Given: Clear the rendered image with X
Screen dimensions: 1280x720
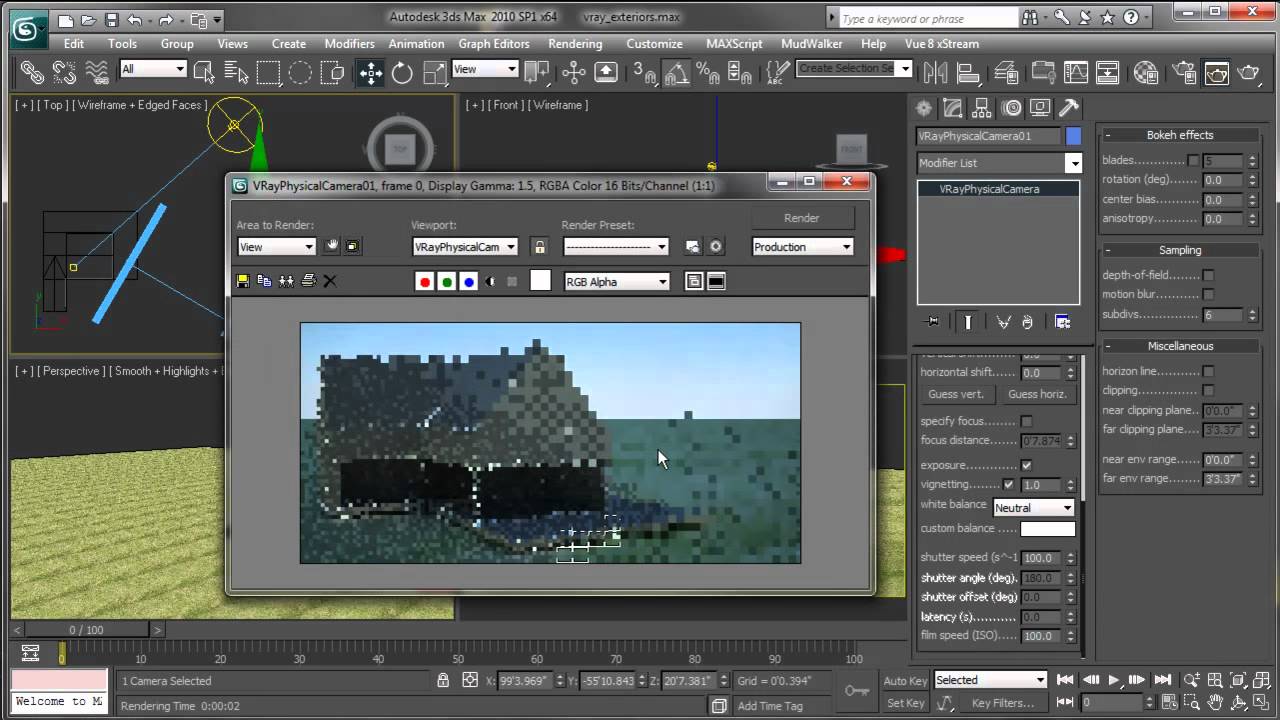Looking at the screenshot, I should (x=330, y=281).
